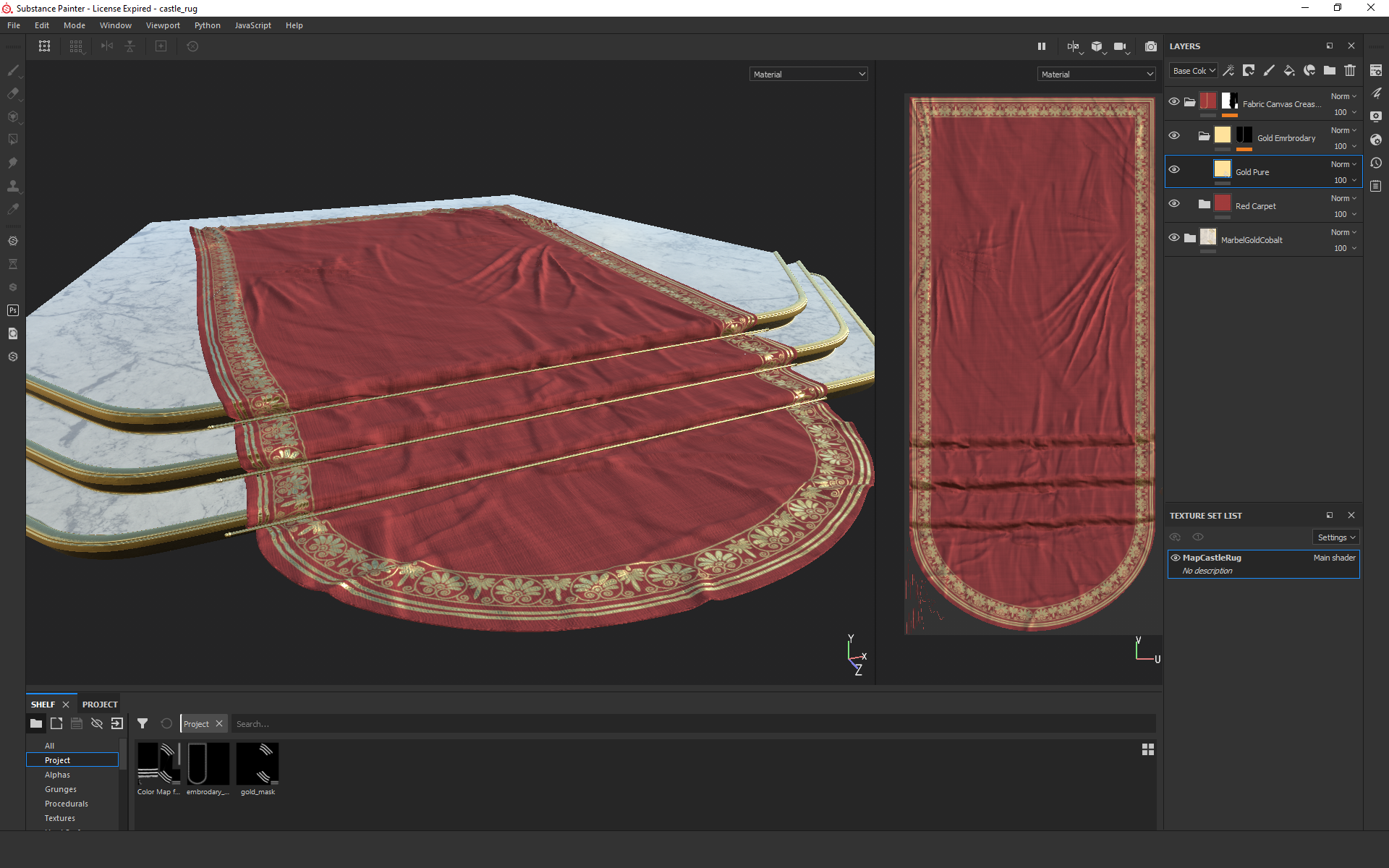The image size is (1389, 868).
Task: Delete layer using the trash icon
Action: pyautogui.click(x=1350, y=70)
